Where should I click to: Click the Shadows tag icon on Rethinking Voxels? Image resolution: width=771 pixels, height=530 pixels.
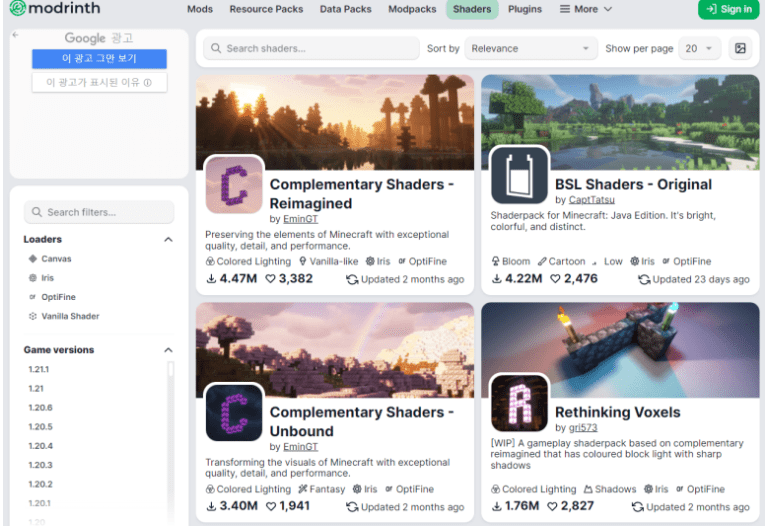588,489
